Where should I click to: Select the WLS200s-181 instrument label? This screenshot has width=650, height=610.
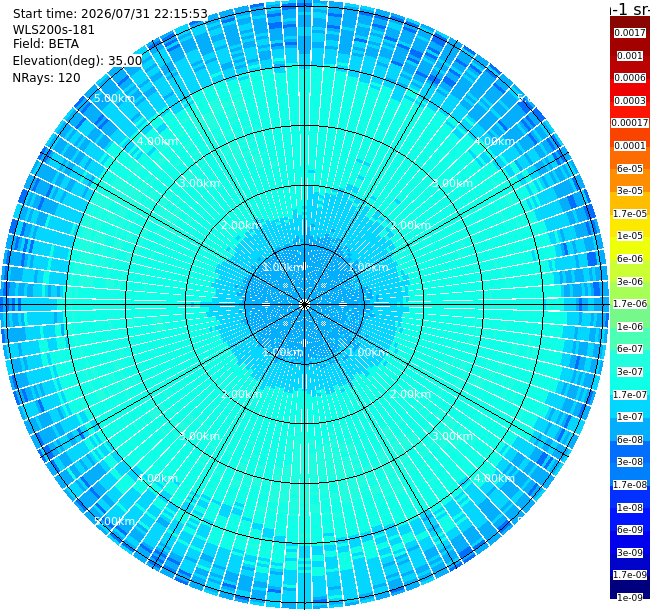coord(53,30)
